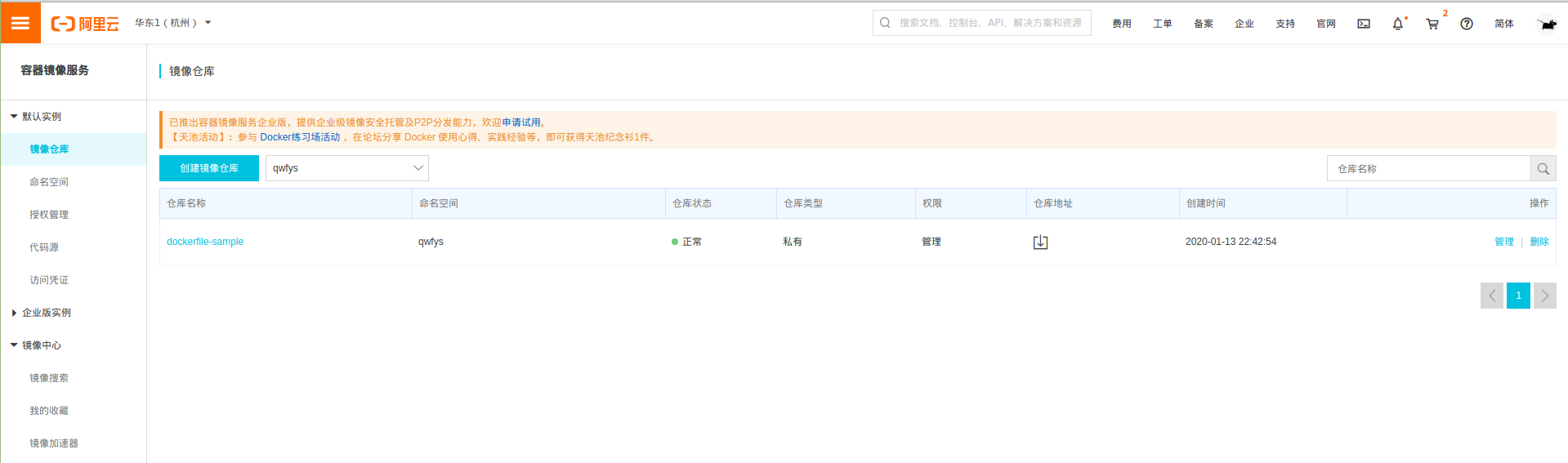
Task: Open 授权管理 in the sidebar
Action: point(49,215)
